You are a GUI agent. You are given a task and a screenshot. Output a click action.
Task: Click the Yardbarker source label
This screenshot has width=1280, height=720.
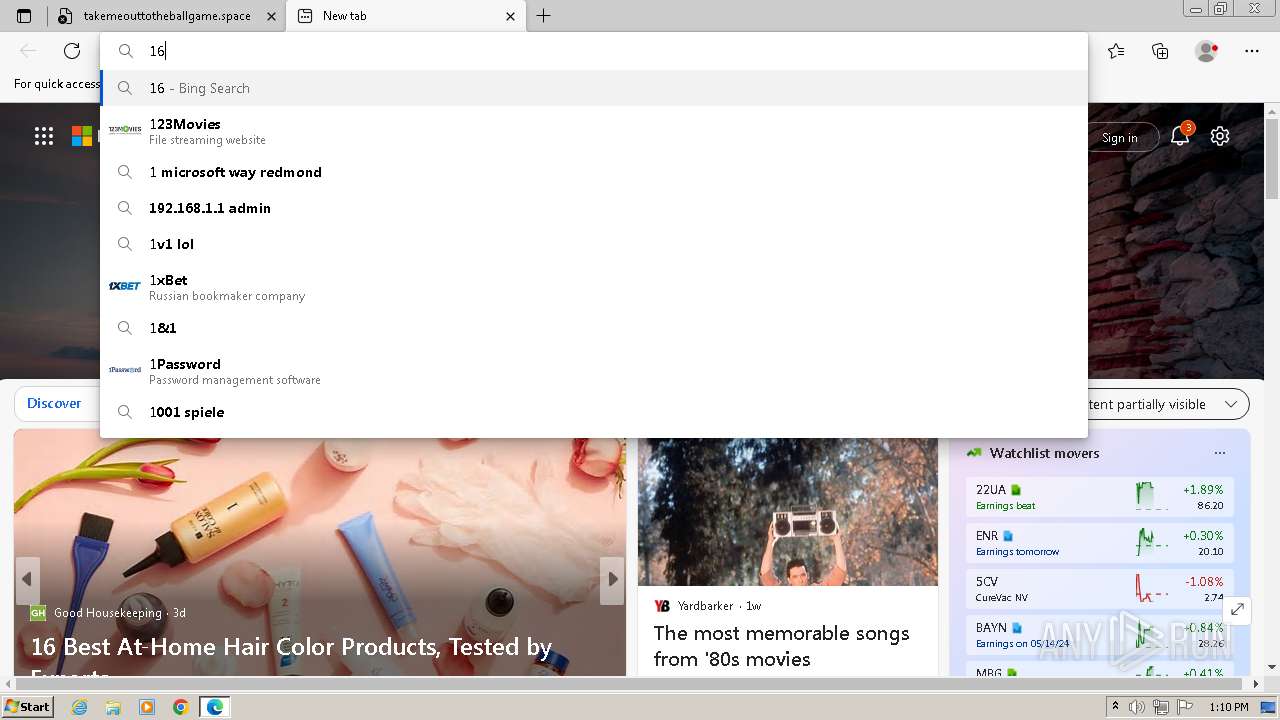(x=705, y=606)
